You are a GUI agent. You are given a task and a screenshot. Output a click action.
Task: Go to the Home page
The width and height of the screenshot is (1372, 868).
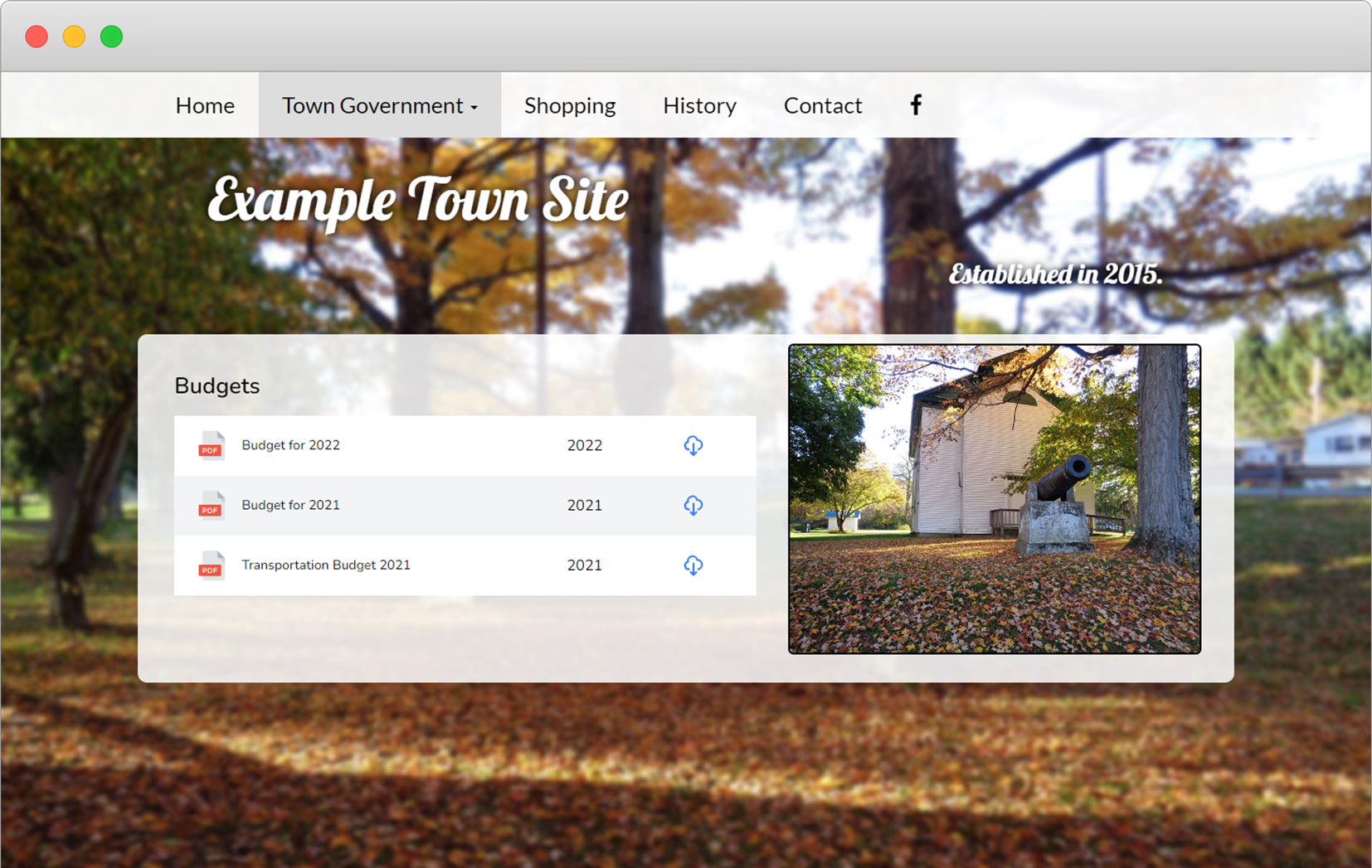click(x=205, y=105)
